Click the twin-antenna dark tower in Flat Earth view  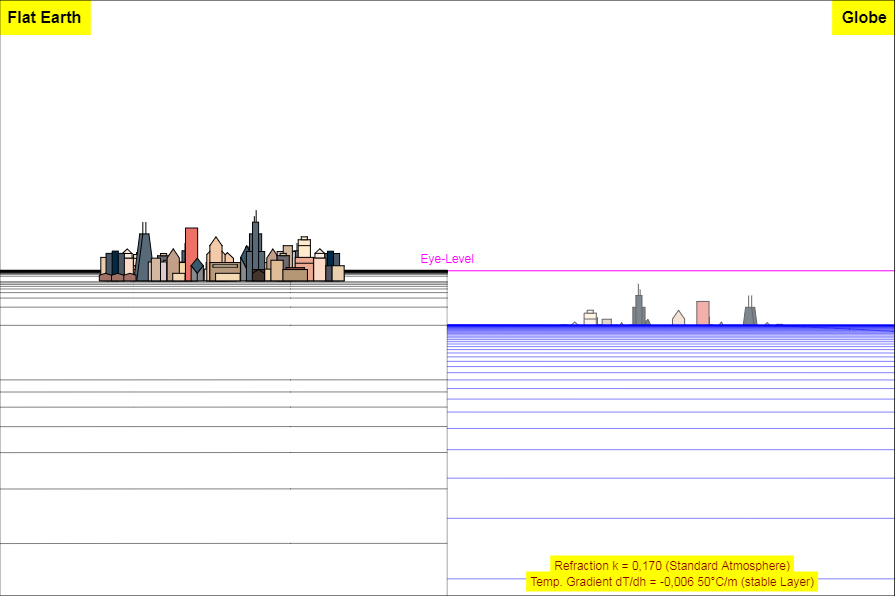pyautogui.click(x=144, y=251)
